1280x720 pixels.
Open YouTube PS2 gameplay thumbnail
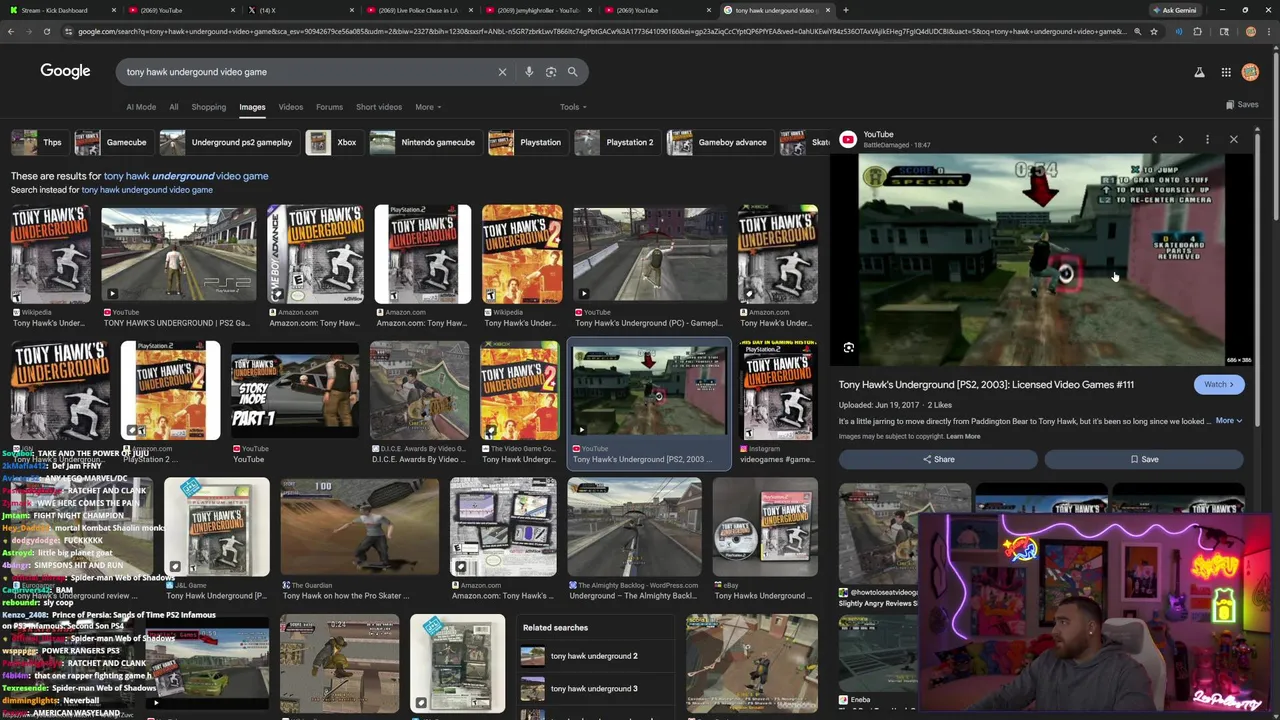pyautogui.click(x=178, y=254)
